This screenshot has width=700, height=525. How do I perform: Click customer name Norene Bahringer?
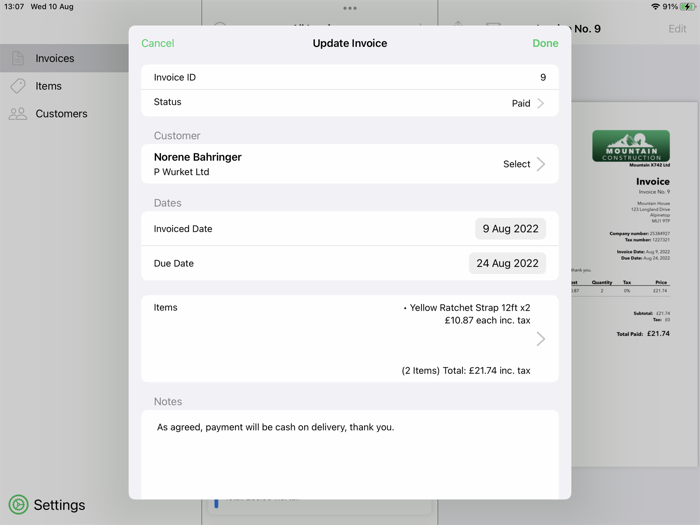pyautogui.click(x=198, y=157)
